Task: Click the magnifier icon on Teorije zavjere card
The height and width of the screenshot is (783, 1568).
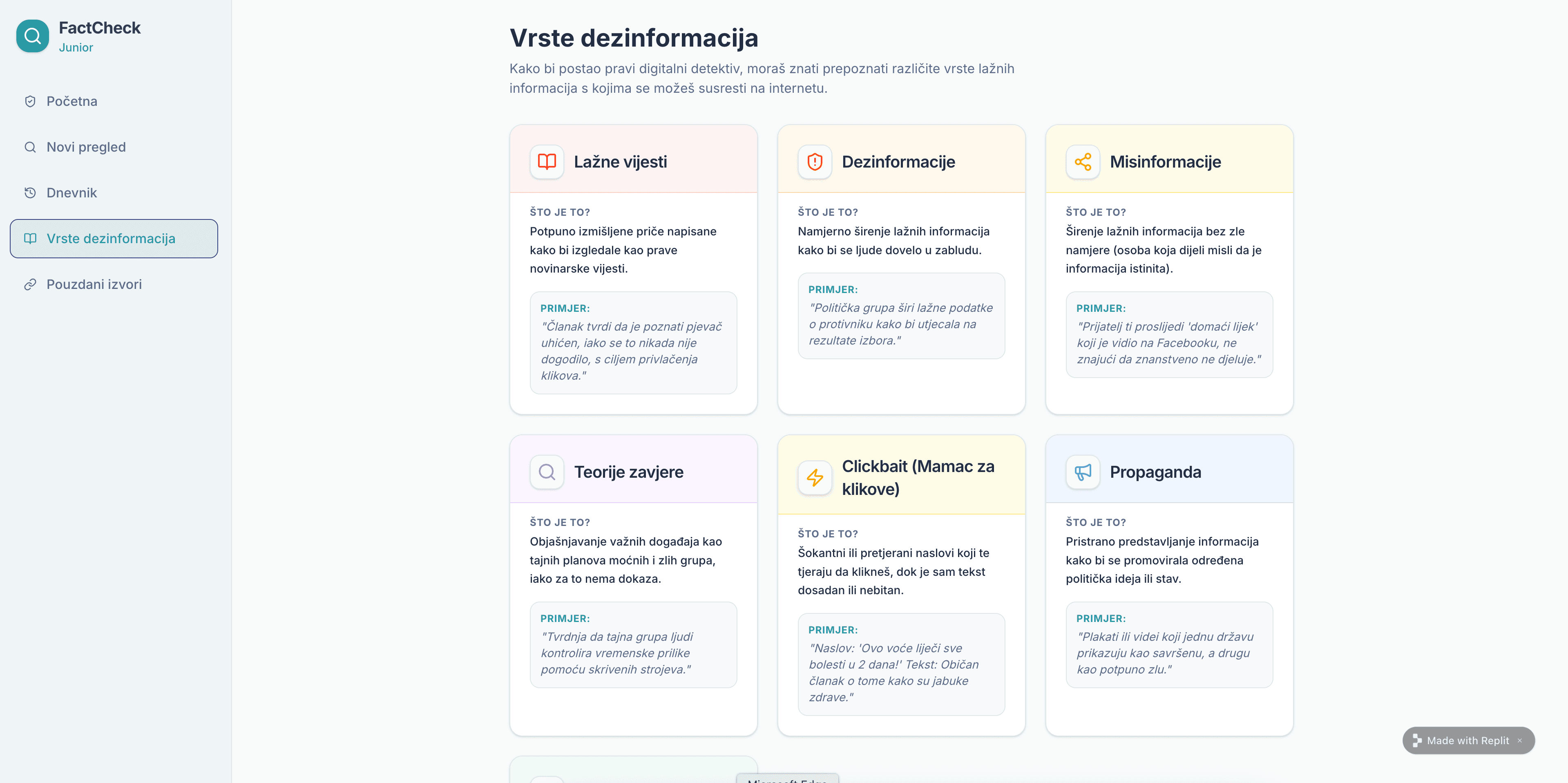Action: point(547,472)
